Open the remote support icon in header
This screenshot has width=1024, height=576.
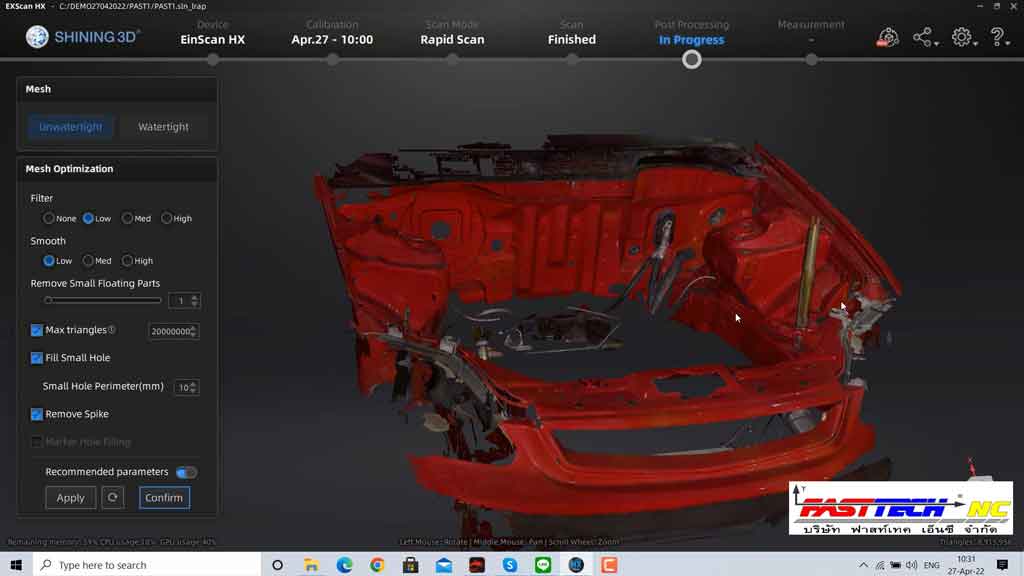click(888, 37)
